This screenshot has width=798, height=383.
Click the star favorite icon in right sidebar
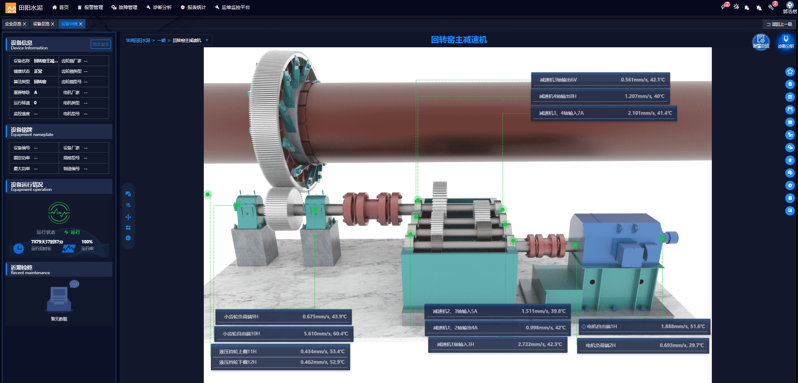(790, 72)
